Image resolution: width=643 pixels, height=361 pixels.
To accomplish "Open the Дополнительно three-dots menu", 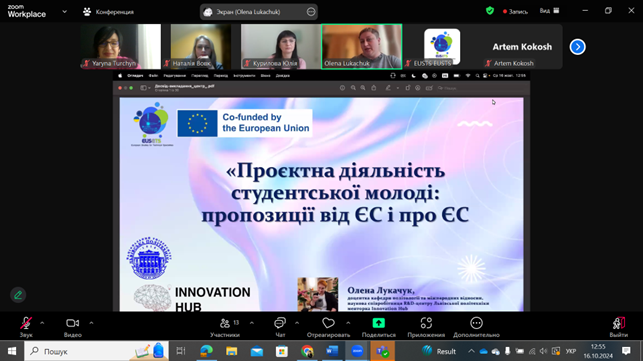I will pyautogui.click(x=476, y=323).
